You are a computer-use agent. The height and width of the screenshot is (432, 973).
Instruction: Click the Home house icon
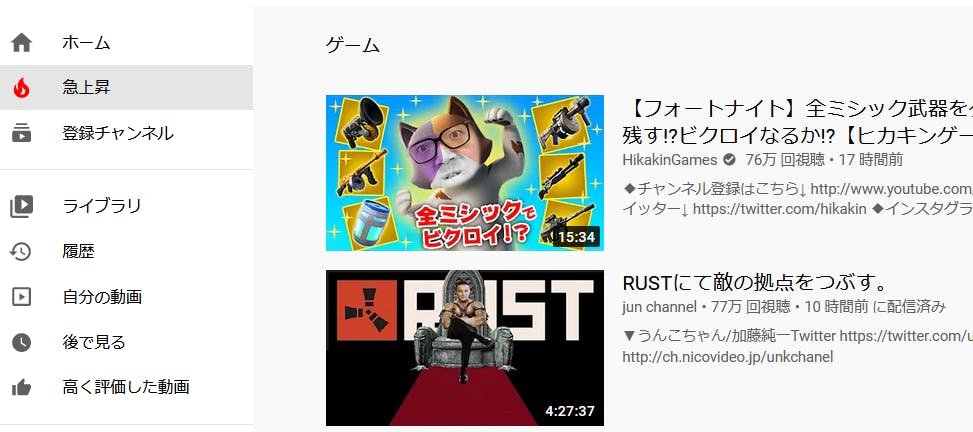point(22,43)
